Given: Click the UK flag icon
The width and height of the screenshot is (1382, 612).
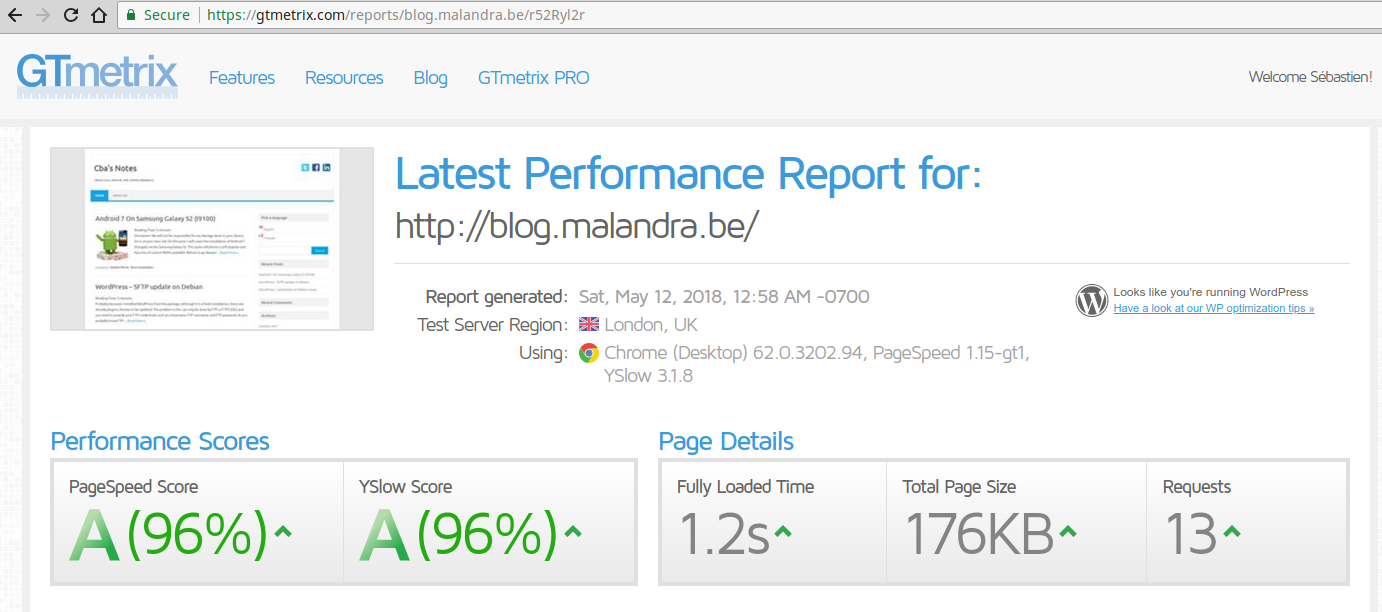Looking at the screenshot, I should [589, 325].
